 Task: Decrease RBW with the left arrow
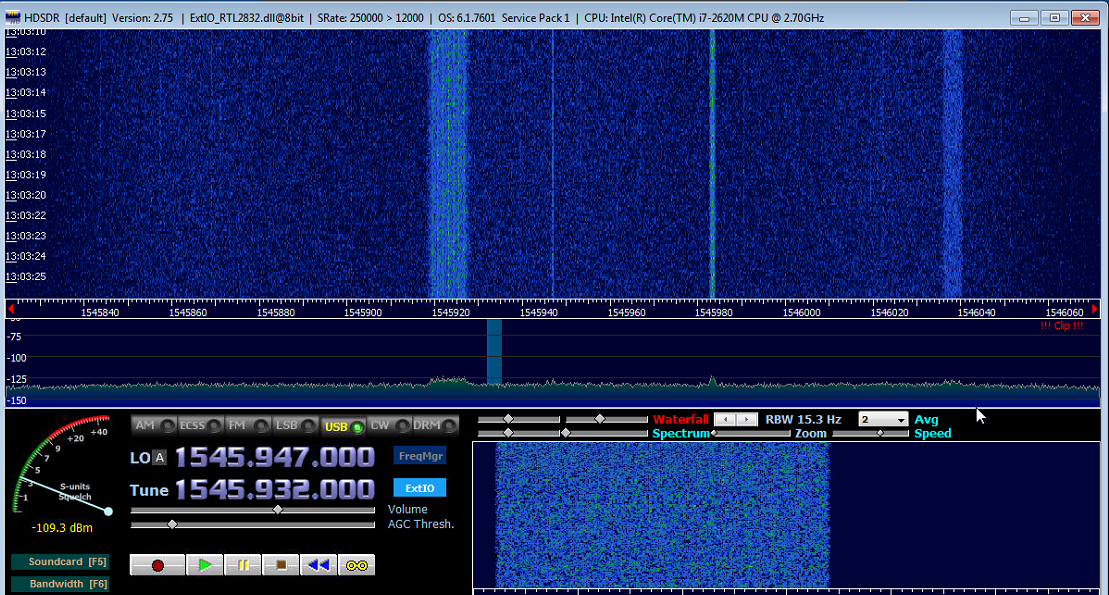[x=725, y=420]
